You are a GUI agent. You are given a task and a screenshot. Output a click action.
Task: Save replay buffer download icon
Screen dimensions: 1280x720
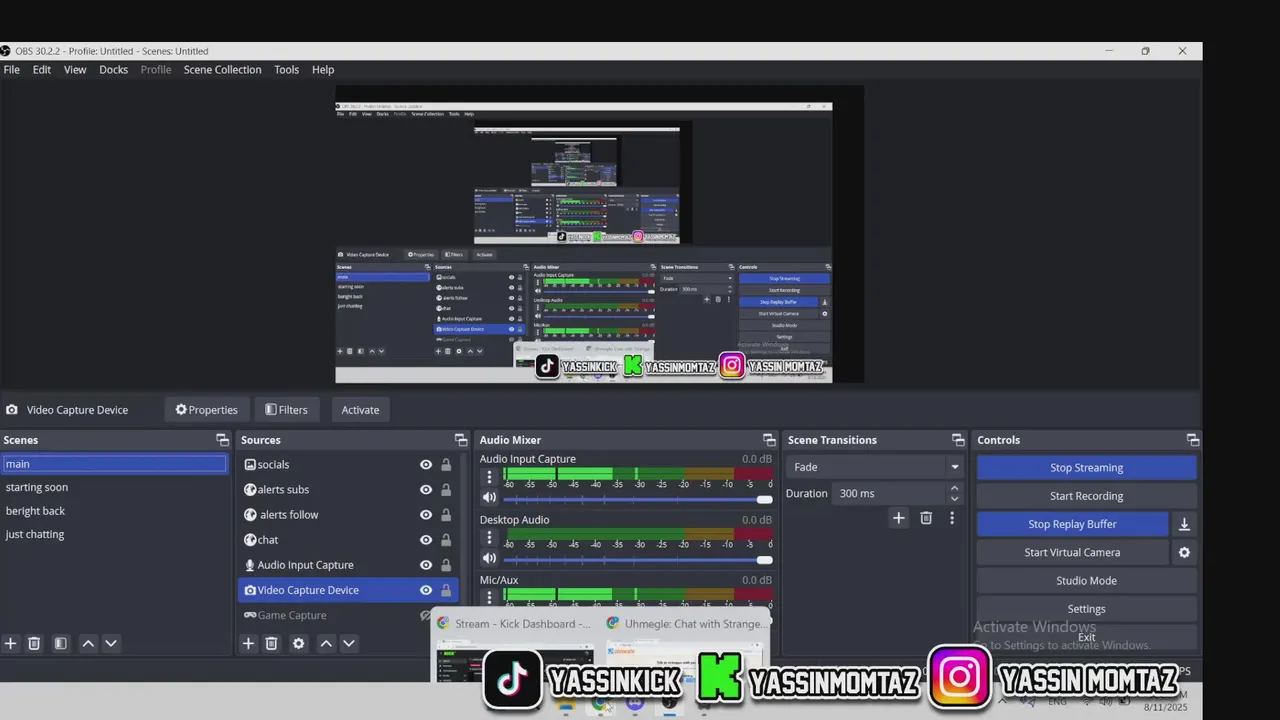(1184, 524)
